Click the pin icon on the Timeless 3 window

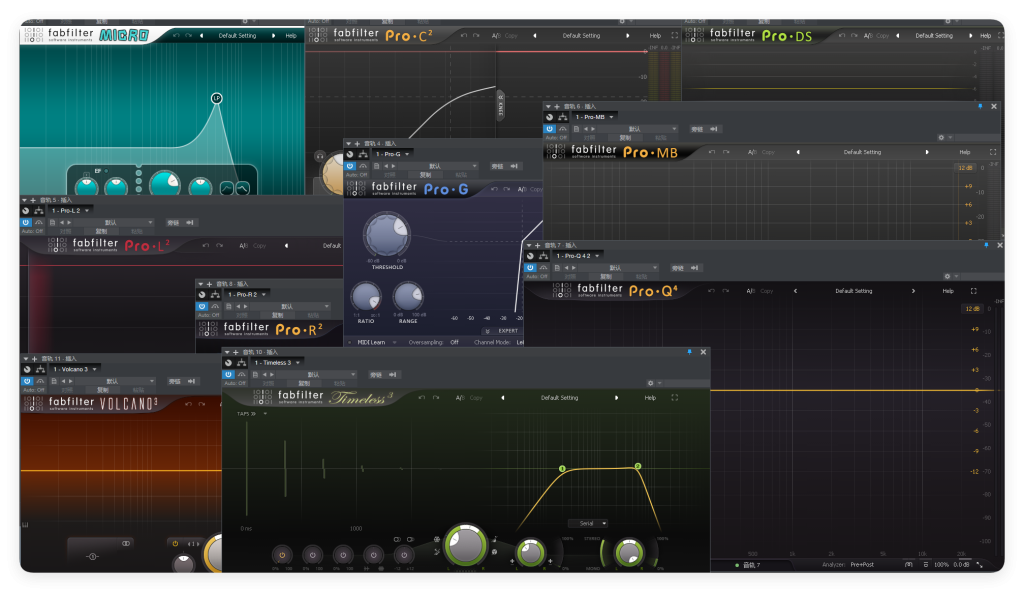coord(689,352)
